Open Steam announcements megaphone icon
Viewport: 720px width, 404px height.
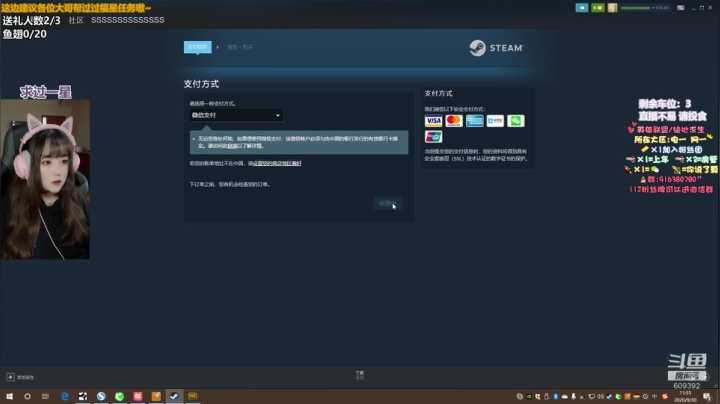(x=582, y=8)
